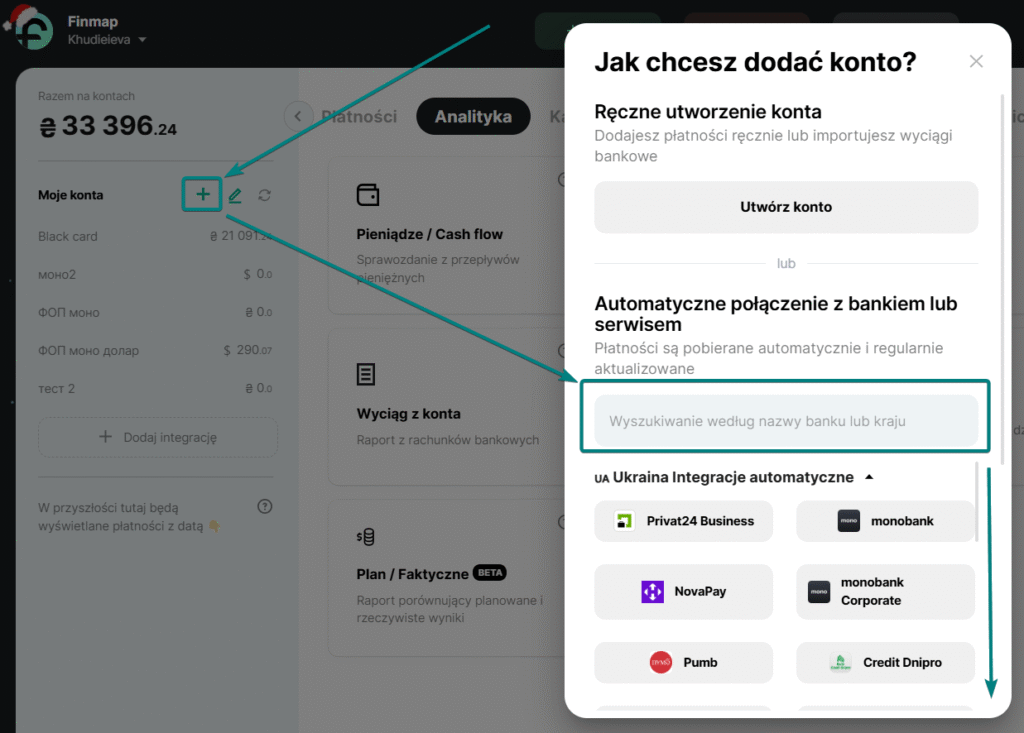Click the Finmap logo icon

coord(32,31)
